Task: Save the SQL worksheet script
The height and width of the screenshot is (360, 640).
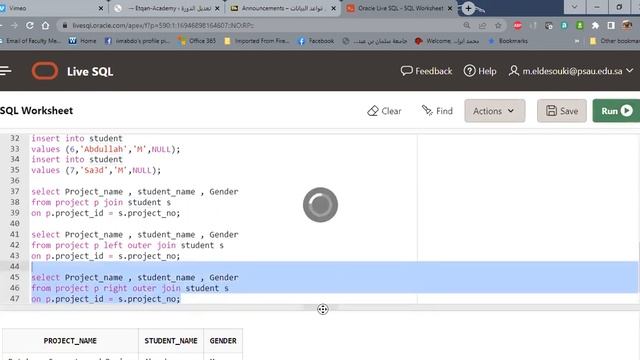Action: tap(562, 111)
